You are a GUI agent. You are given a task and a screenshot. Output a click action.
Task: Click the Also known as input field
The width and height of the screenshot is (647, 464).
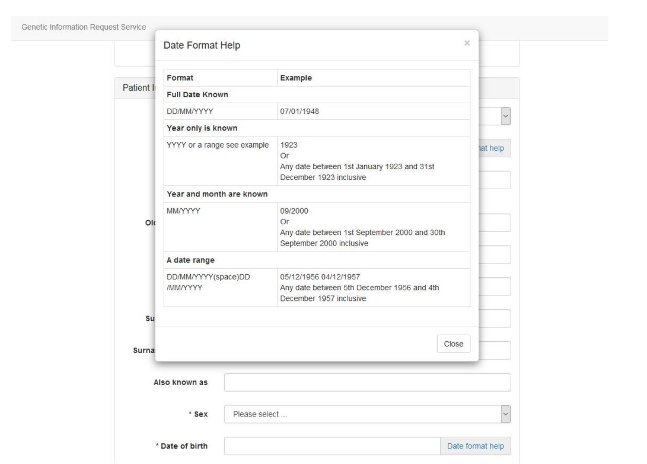click(x=367, y=382)
